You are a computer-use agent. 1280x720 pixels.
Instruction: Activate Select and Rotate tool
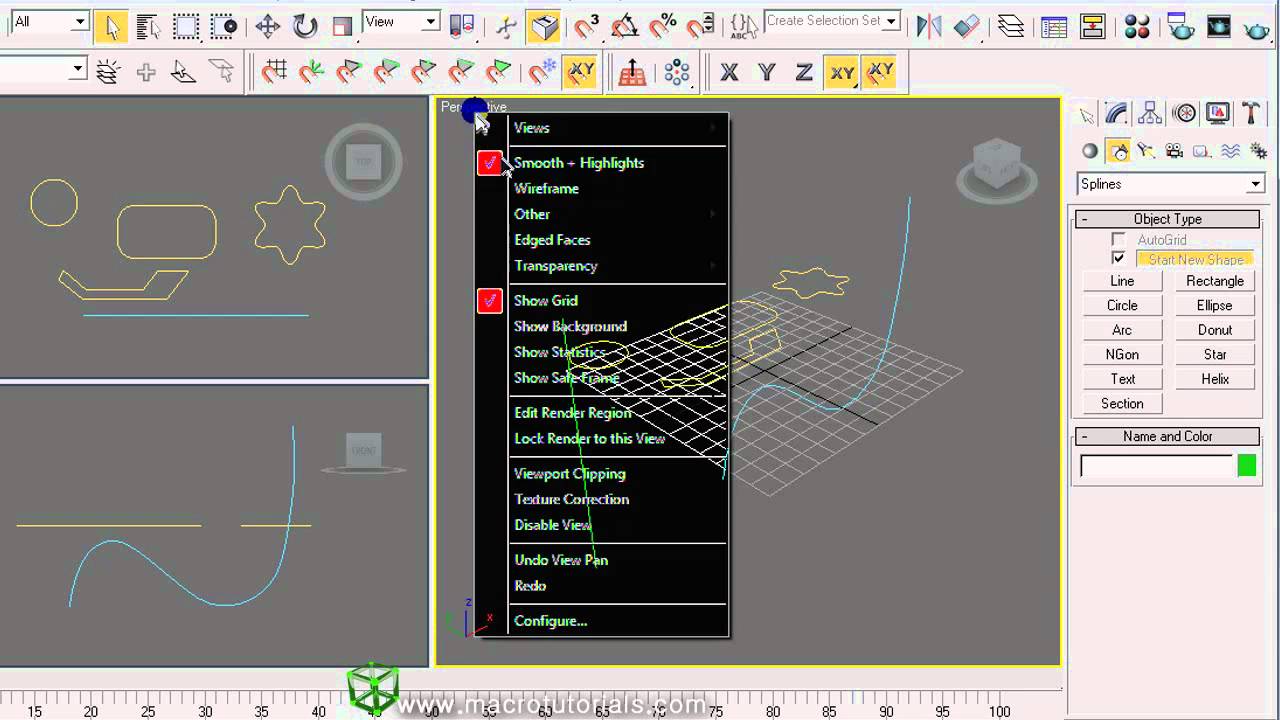click(305, 27)
